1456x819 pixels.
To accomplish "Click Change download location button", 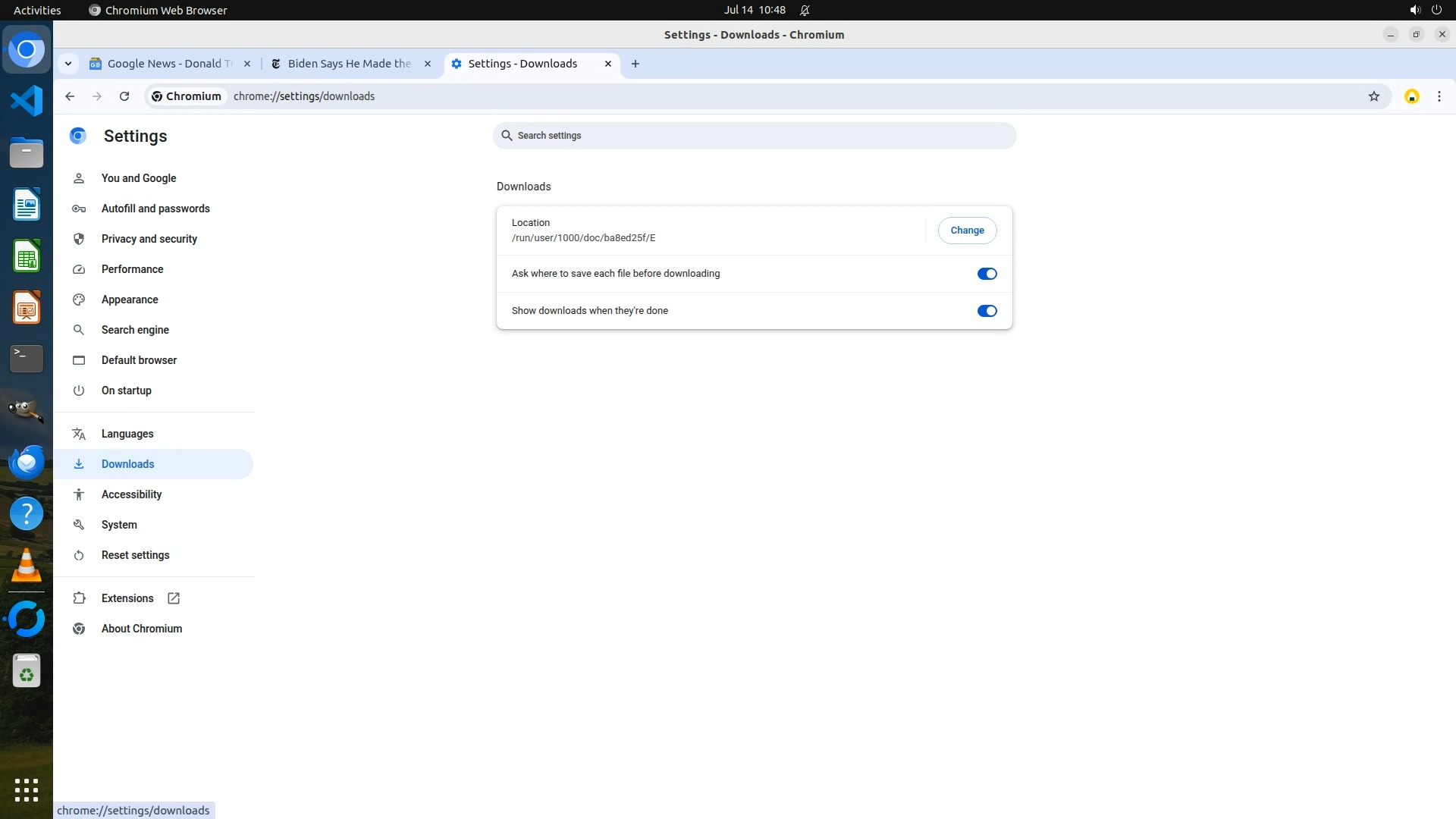I will [967, 231].
